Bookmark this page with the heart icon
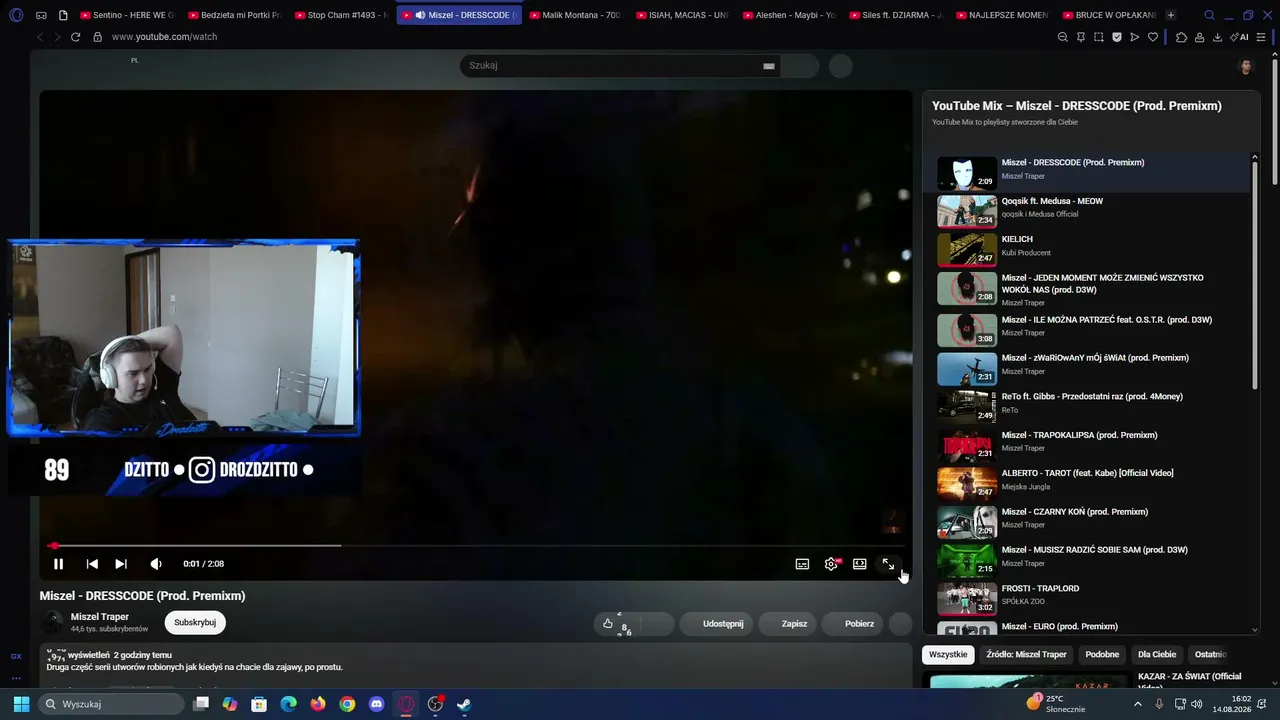The height and width of the screenshot is (720, 1280). pos(1153,37)
